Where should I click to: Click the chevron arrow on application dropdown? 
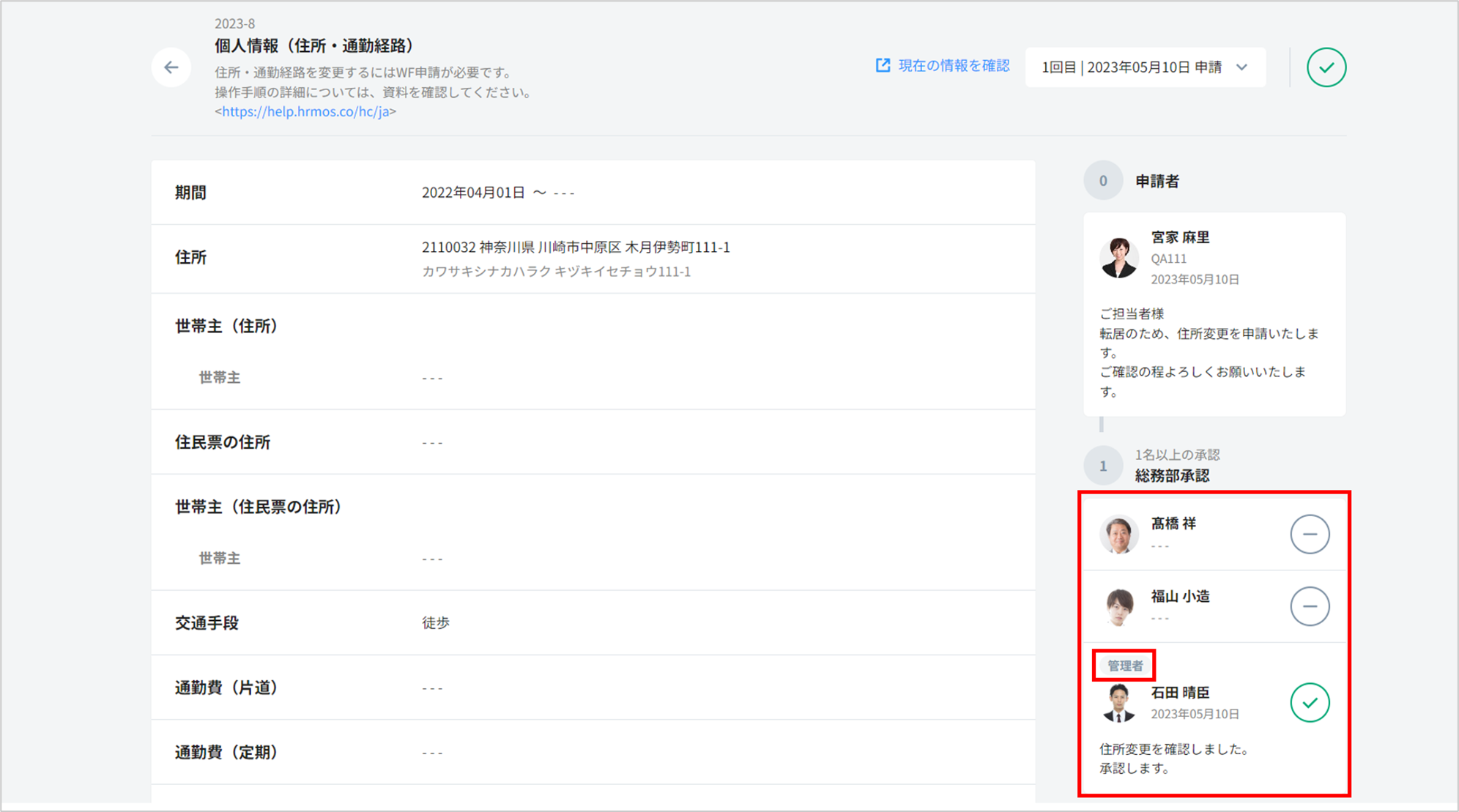1242,67
